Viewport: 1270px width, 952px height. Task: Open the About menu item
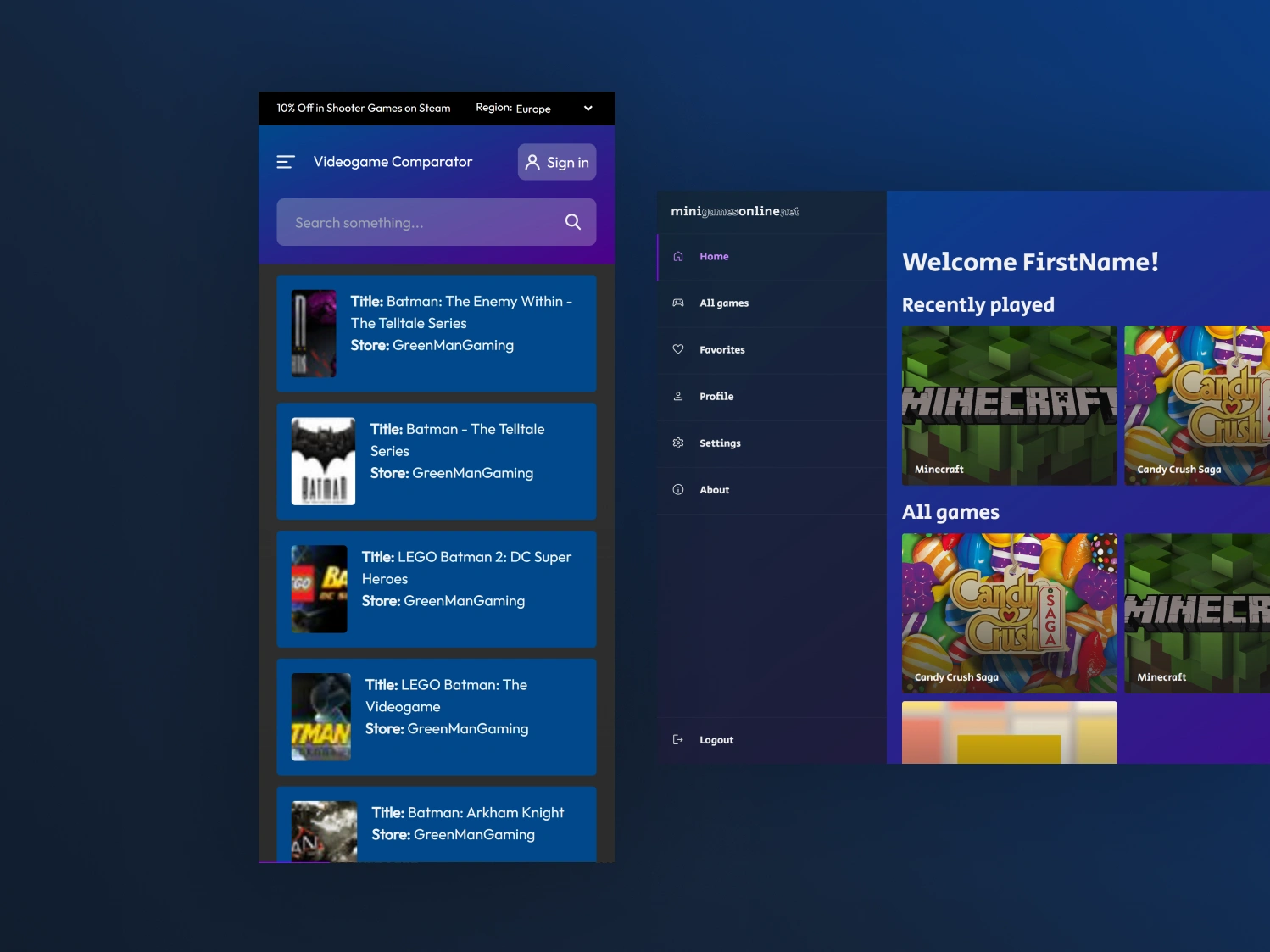772,490
